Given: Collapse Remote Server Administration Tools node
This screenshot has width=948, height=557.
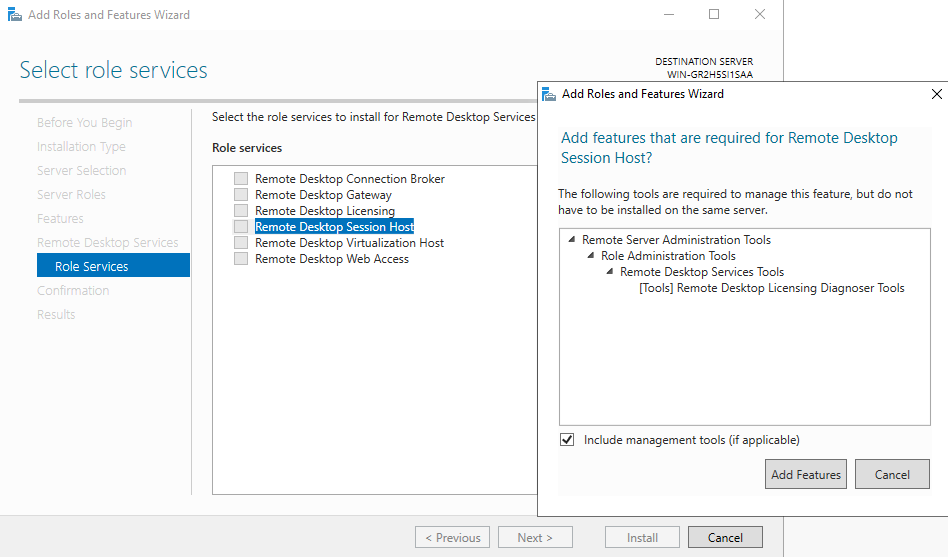Looking at the screenshot, I should click(571, 239).
